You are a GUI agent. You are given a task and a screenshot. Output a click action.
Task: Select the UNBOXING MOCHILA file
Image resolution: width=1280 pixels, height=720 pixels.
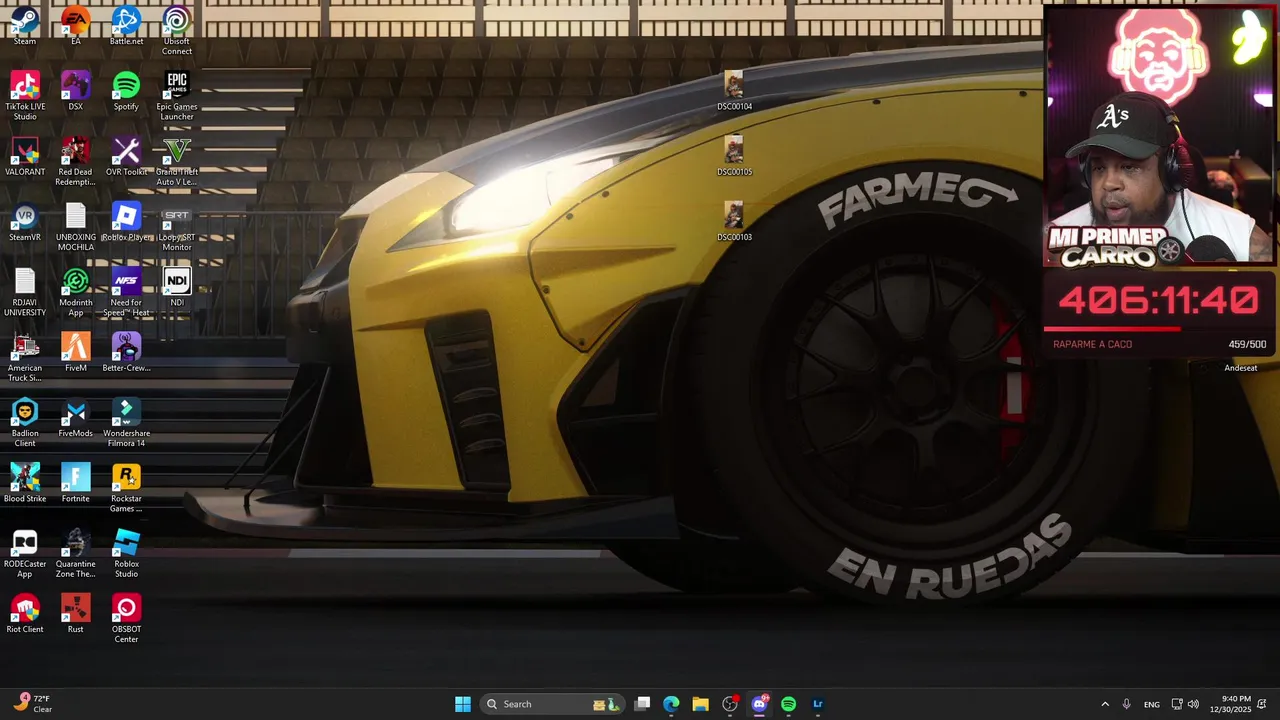pyautogui.click(x=76, y=228)
